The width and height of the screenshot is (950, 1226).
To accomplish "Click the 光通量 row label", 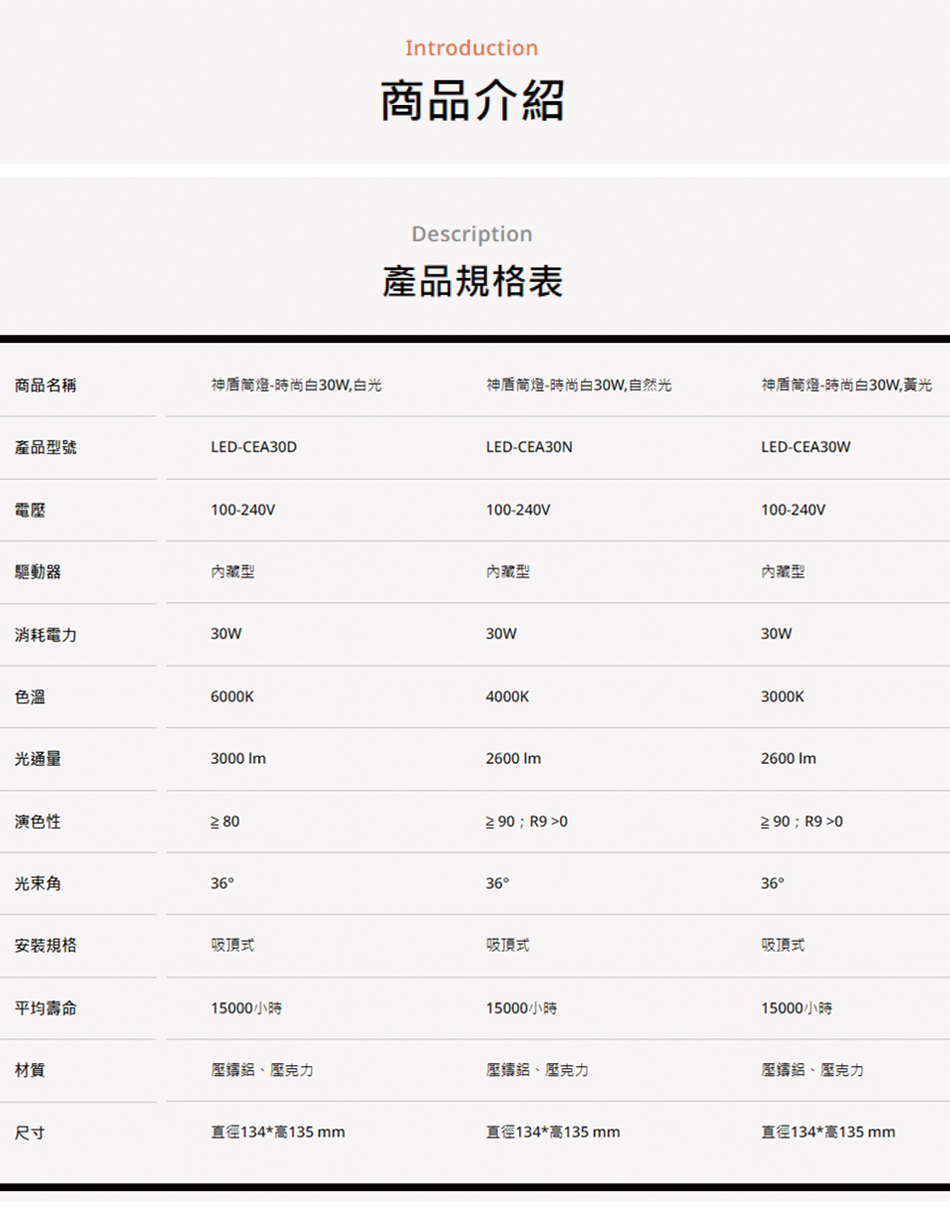I will coord(38,759).
